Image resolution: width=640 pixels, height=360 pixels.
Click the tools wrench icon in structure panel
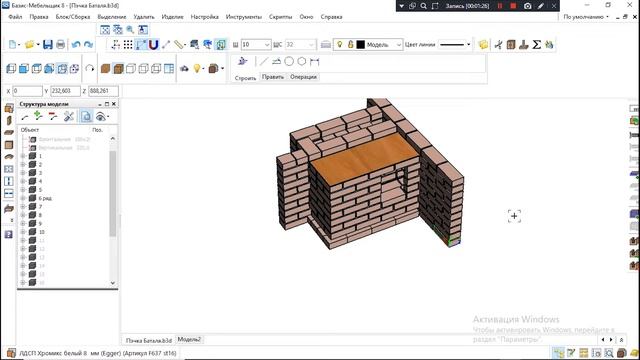tap(69, 116)
